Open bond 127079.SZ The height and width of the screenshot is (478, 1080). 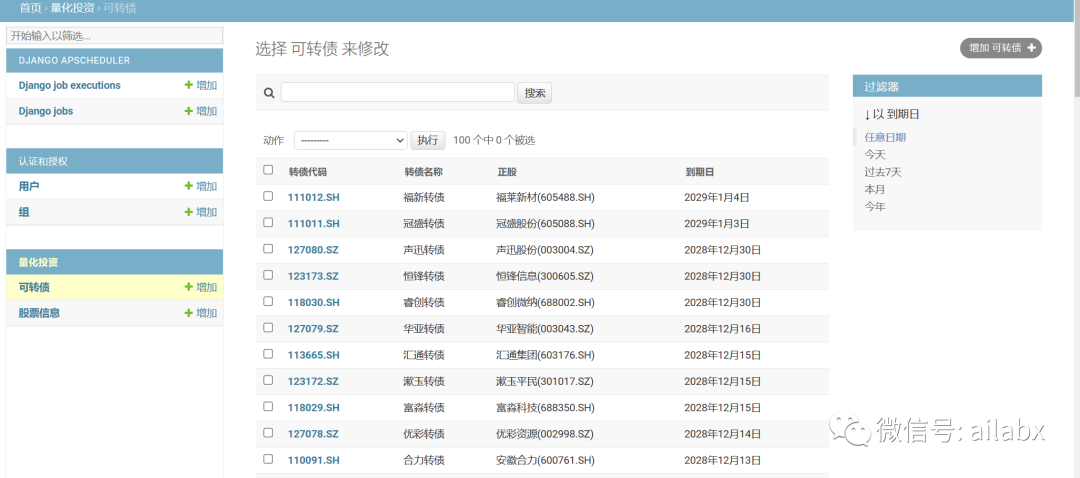[313, 329]
